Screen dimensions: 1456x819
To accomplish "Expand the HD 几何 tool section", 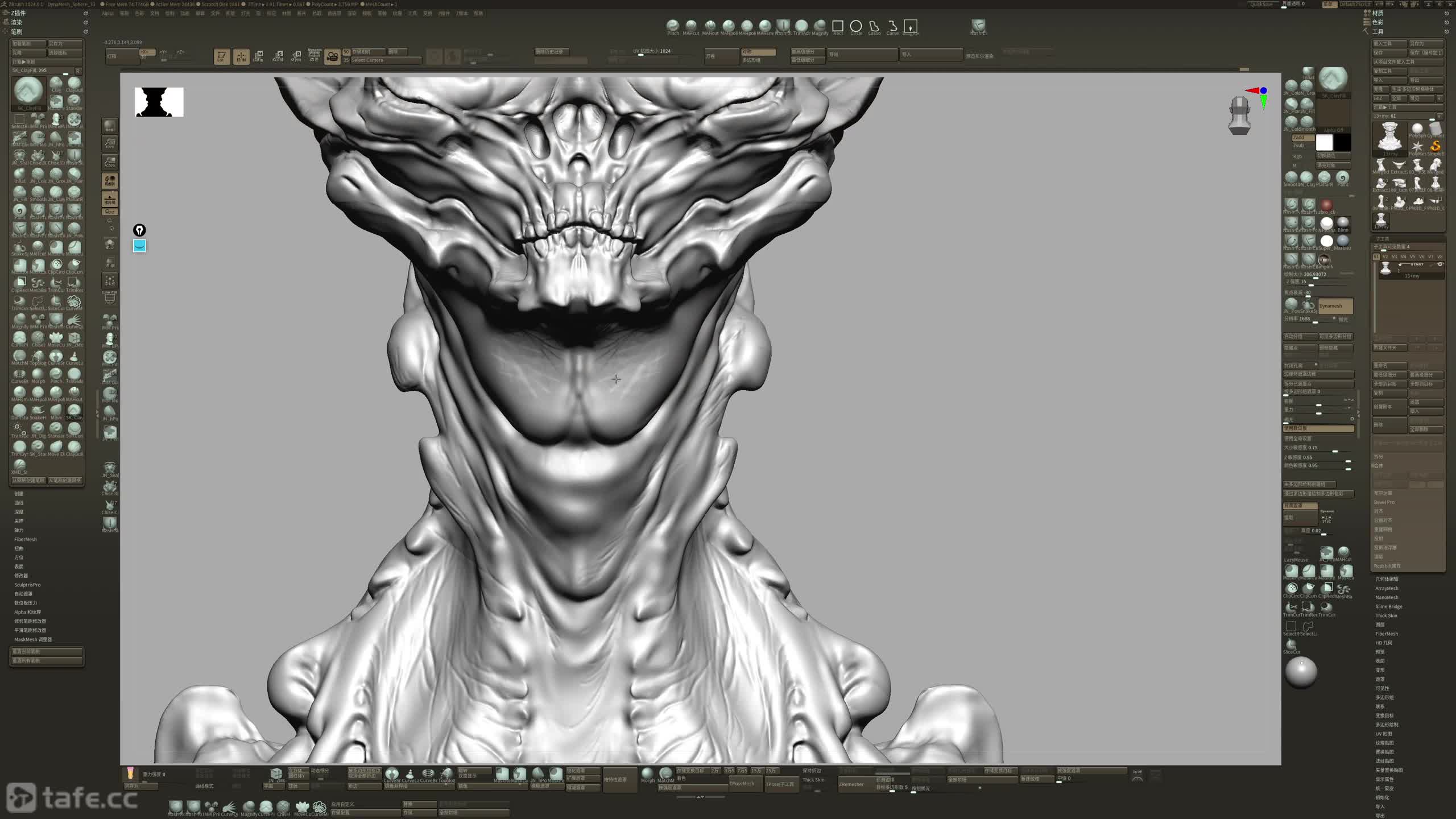I will pyautogui.click(x=1383, y=643).
